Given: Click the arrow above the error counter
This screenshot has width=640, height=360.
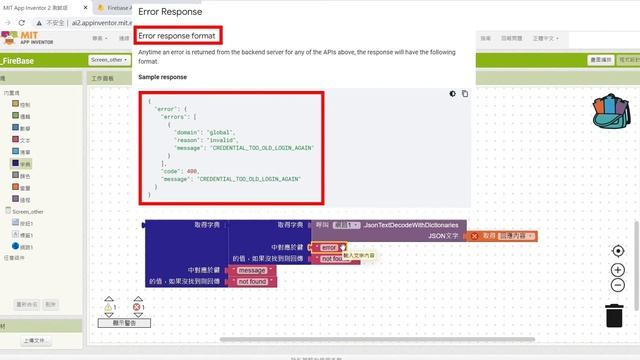Looking at the screenshot, I should (x=138, y=299).
